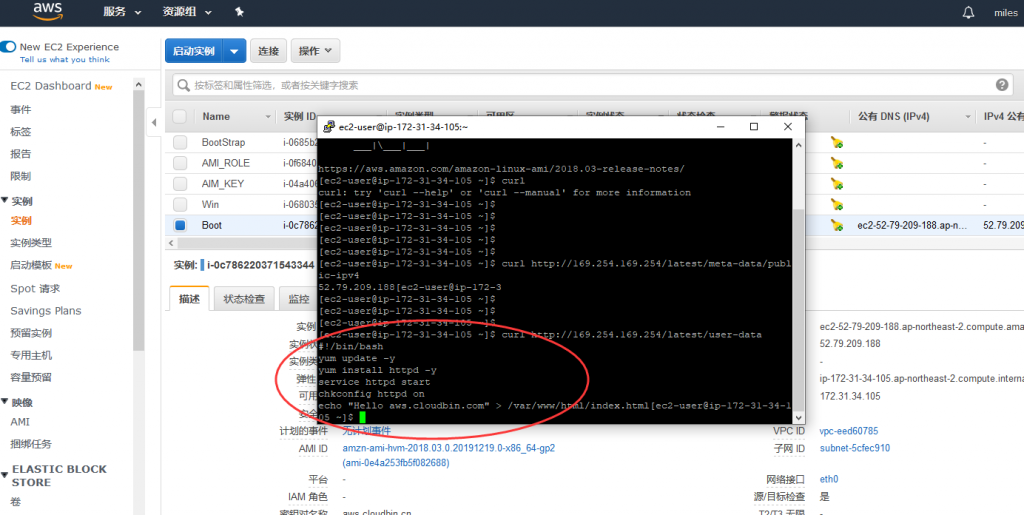Open 启动模板 launch templates in sidebar
The width and height of the screenshot is (1024, 515).
pos(31,266)
